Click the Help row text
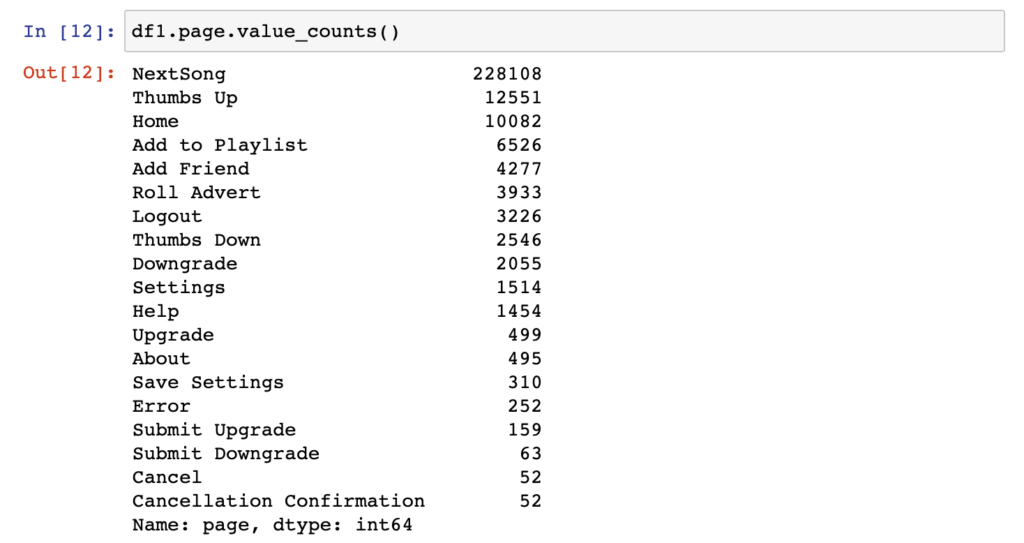 155,311
